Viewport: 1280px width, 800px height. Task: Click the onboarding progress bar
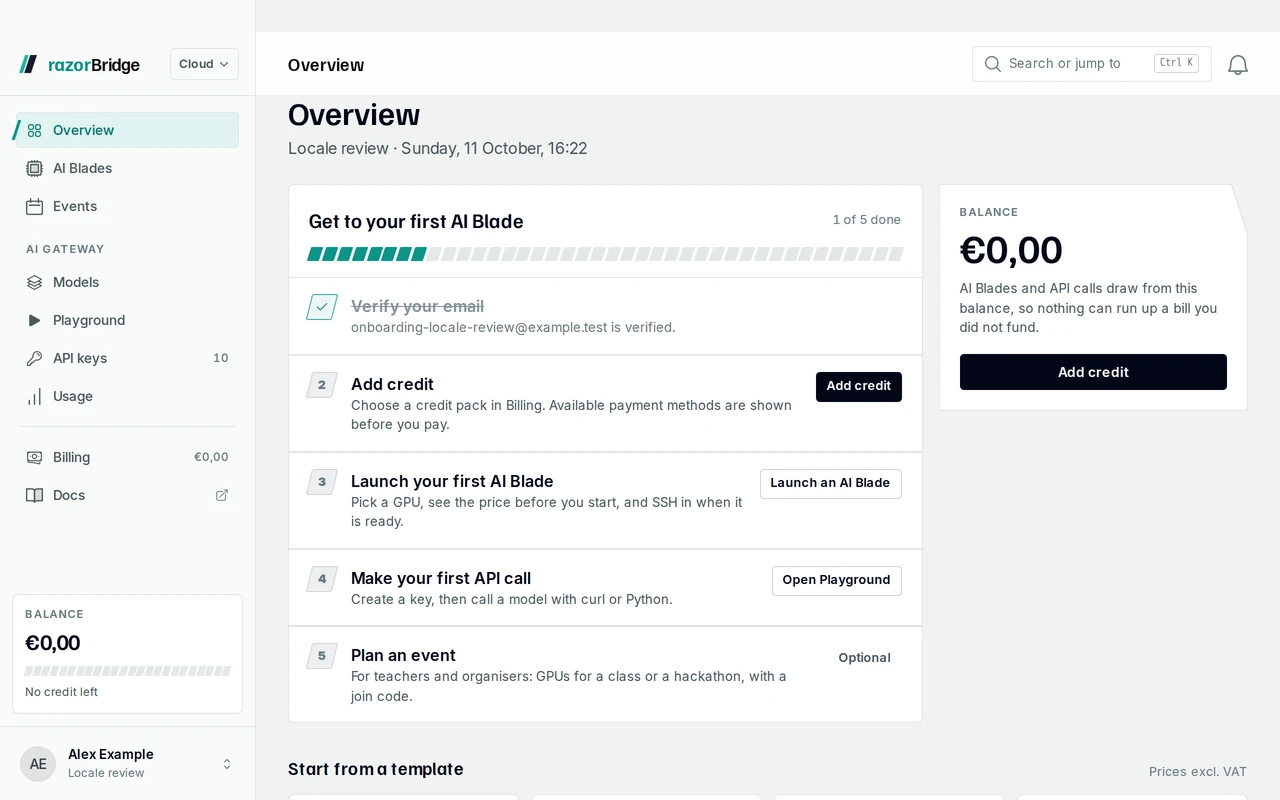tap(605, 254)
